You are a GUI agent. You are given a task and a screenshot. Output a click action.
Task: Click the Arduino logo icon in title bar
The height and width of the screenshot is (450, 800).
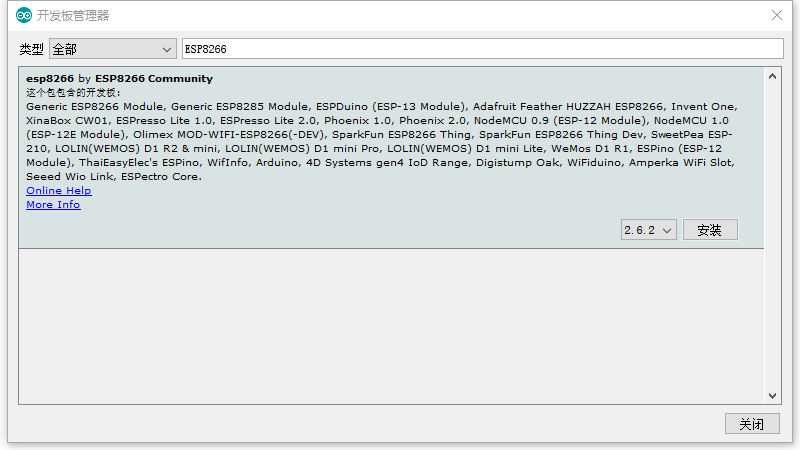[x=24, y=15]
